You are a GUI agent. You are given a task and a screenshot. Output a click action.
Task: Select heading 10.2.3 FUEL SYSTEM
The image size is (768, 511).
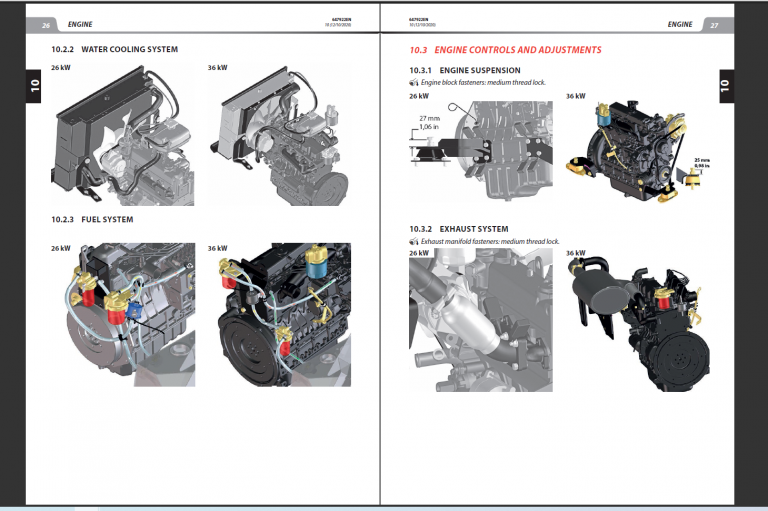(x=92, y=219)
